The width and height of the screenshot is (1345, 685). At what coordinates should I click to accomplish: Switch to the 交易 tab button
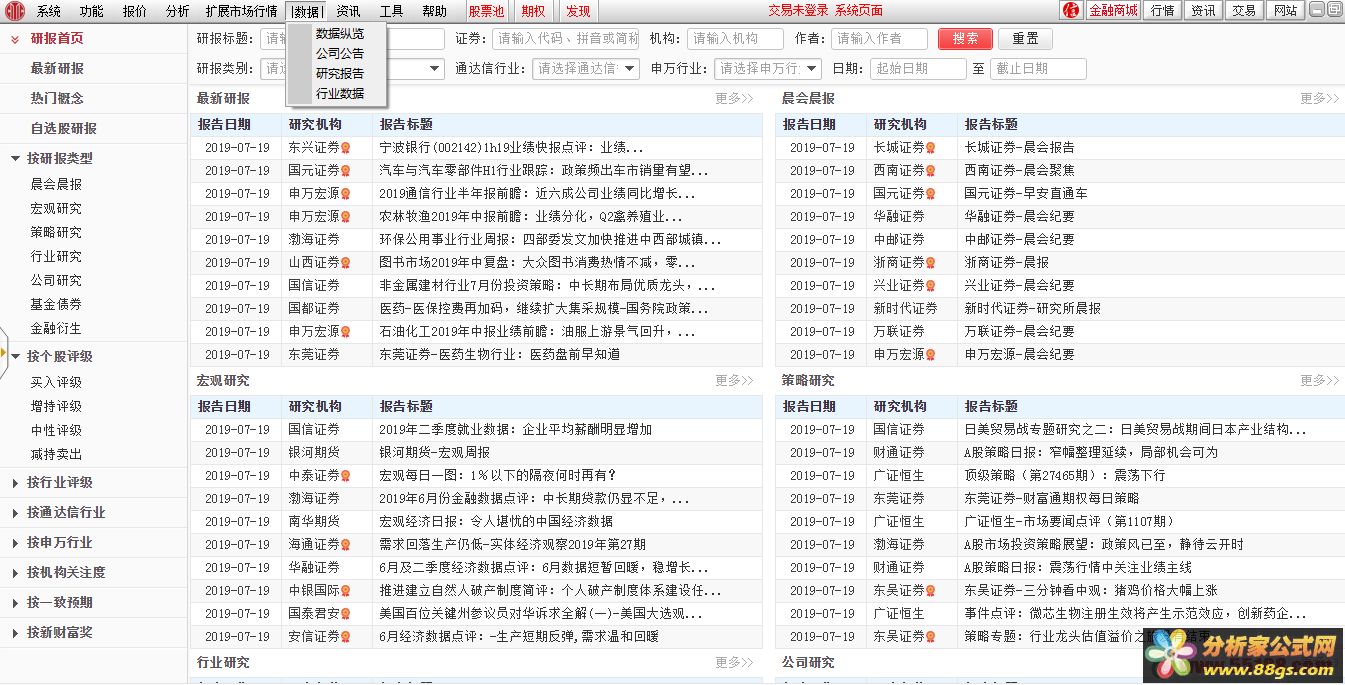pos(1244,10)
